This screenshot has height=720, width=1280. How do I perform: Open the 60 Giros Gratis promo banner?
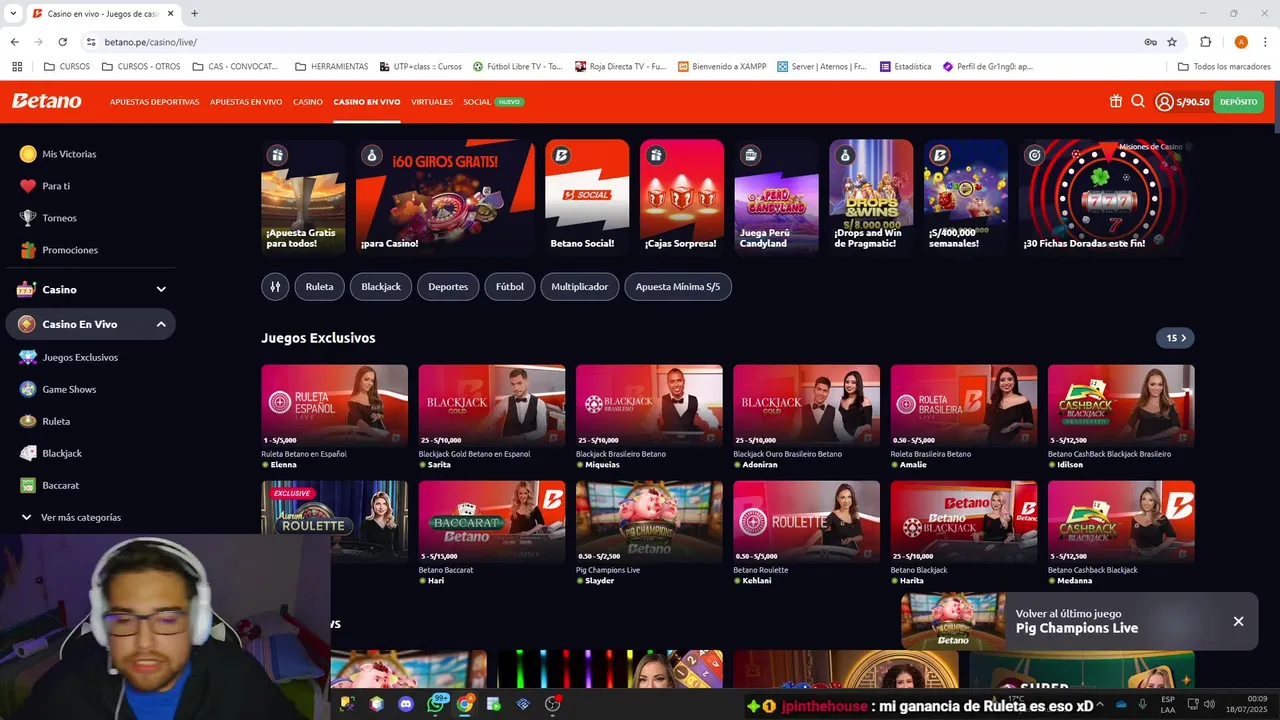click(445, 197)
